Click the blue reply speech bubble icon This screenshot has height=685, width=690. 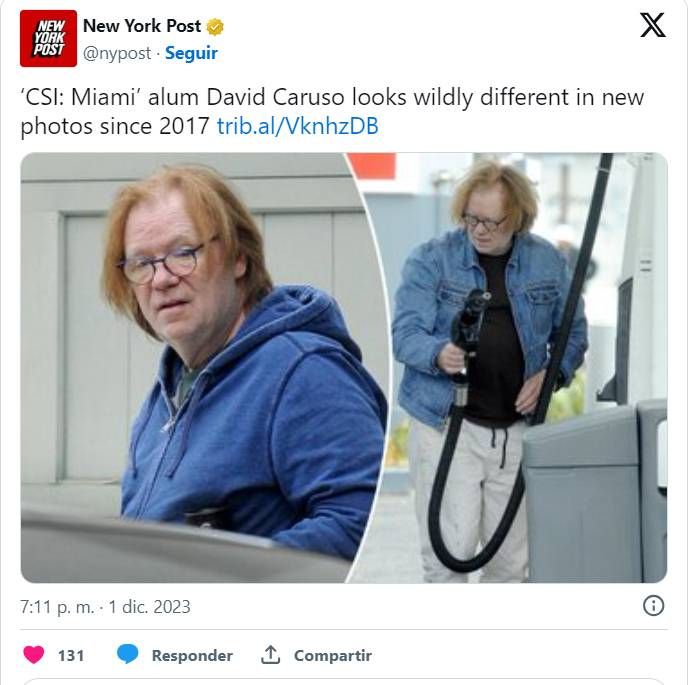point(128,654)
